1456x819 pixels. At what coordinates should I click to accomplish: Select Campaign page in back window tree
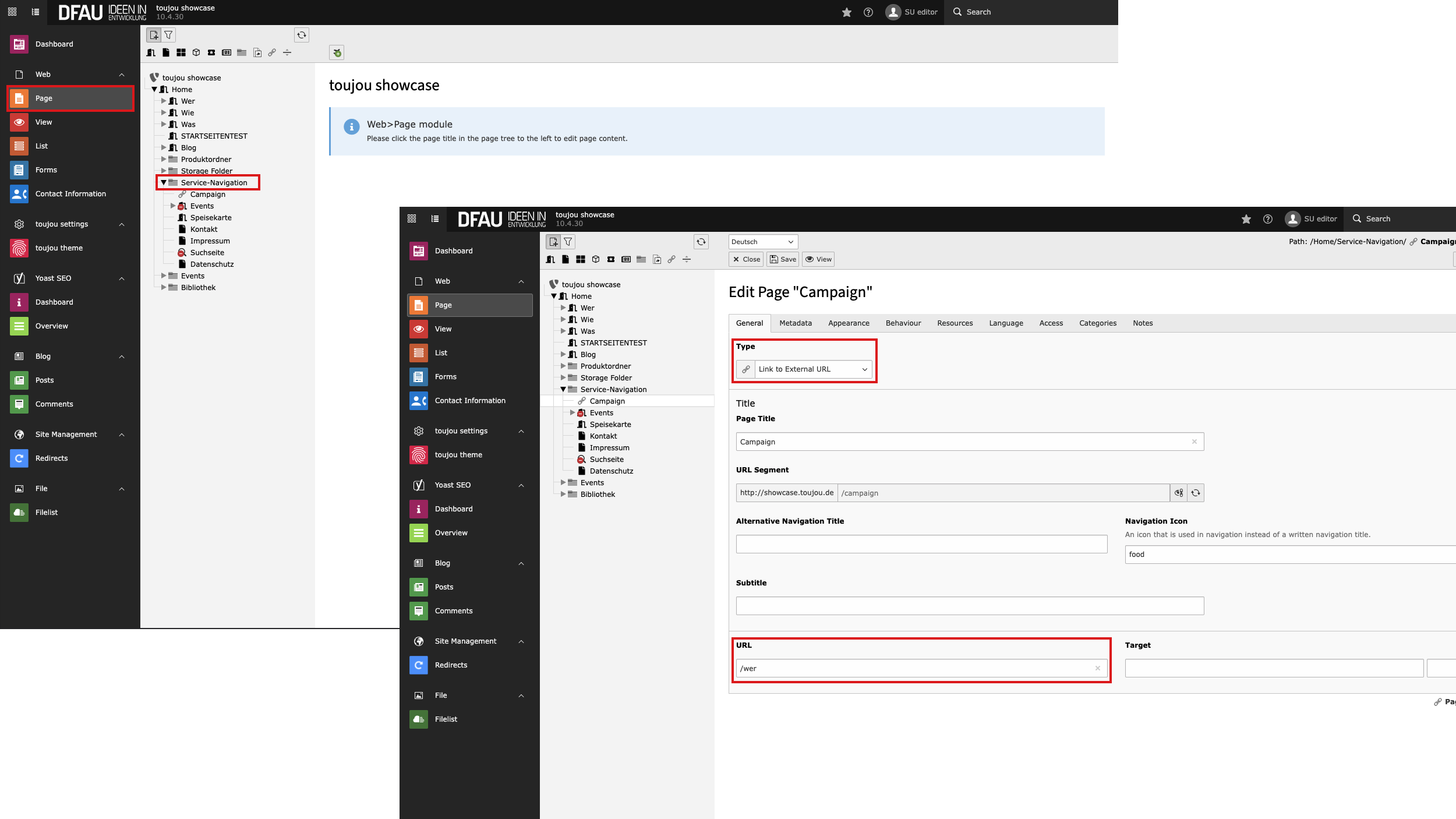click(x=207, y=194)
